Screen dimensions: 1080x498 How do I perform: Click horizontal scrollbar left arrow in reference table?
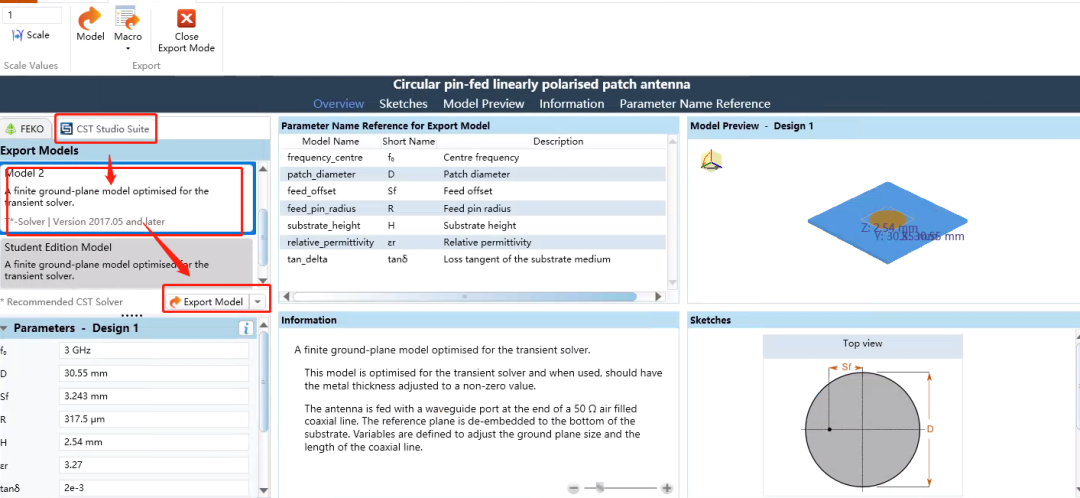coord(286,296)
